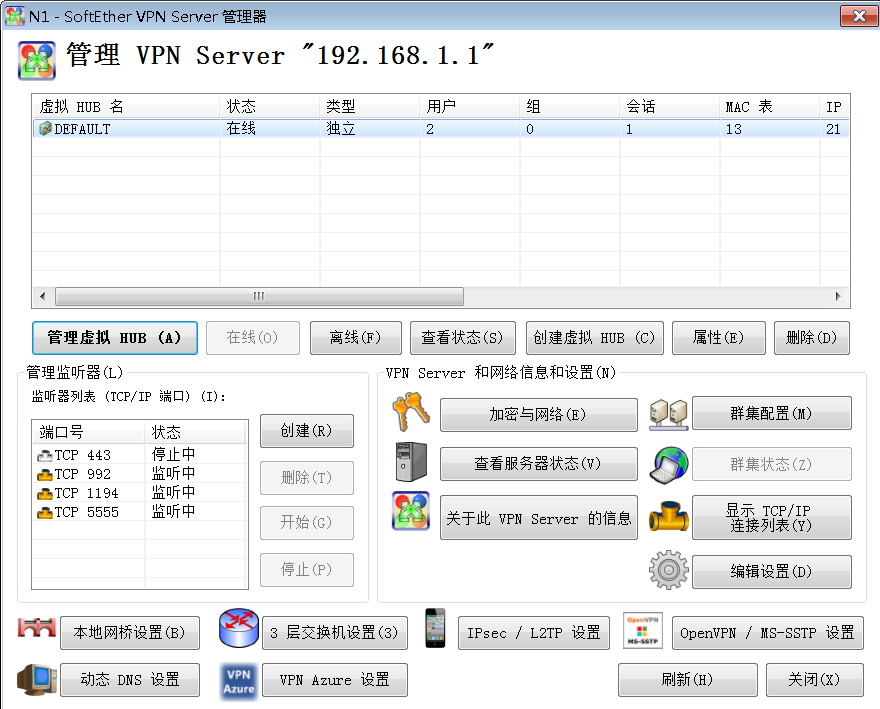Viewport: 880px width, 709px height.
Task: Select the DEFAULT virtual hub row
Action: tap(441, 129)
